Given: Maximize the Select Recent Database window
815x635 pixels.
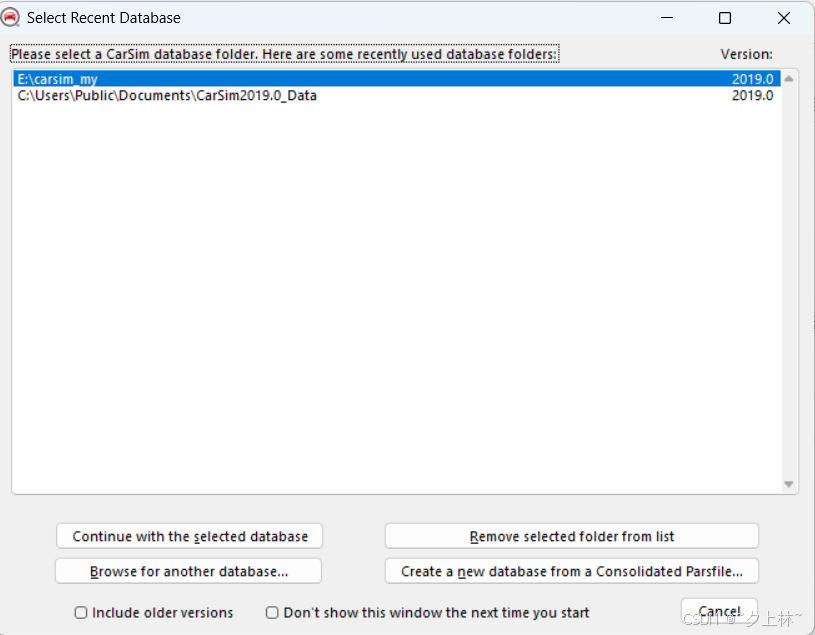Looking at the screenshot, I should (725, 18).
